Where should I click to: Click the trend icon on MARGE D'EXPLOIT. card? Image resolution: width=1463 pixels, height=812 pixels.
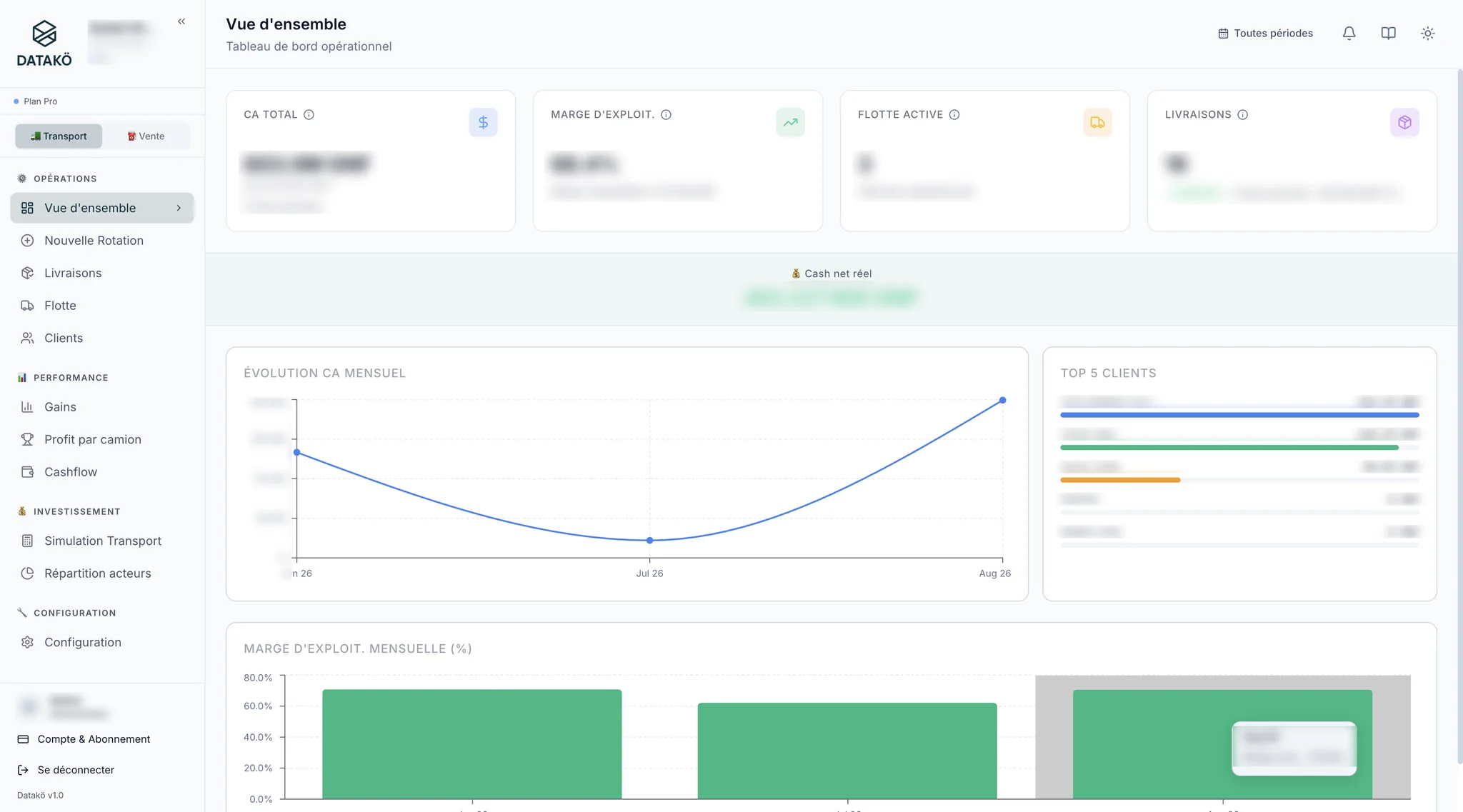pos(790,122)
